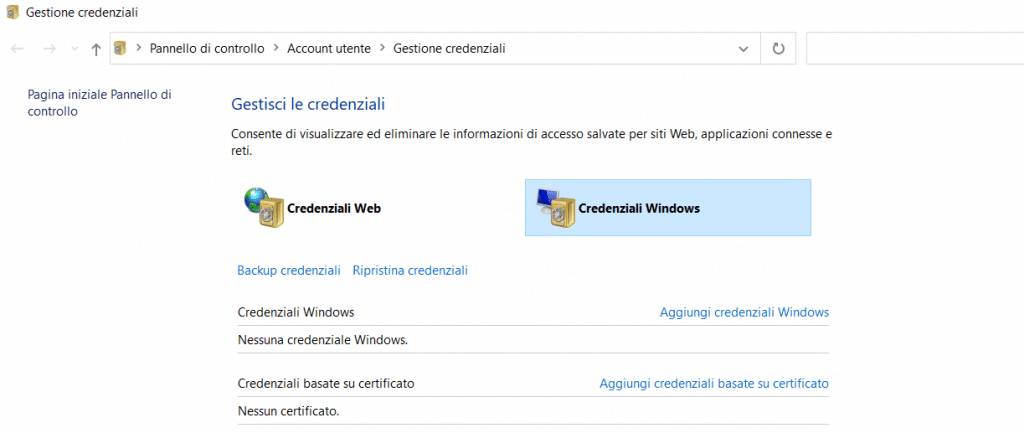The width and height of the screenshot is (1024, 433).
Task: Open the recent locations dropdown arrow
Action: 73,49
